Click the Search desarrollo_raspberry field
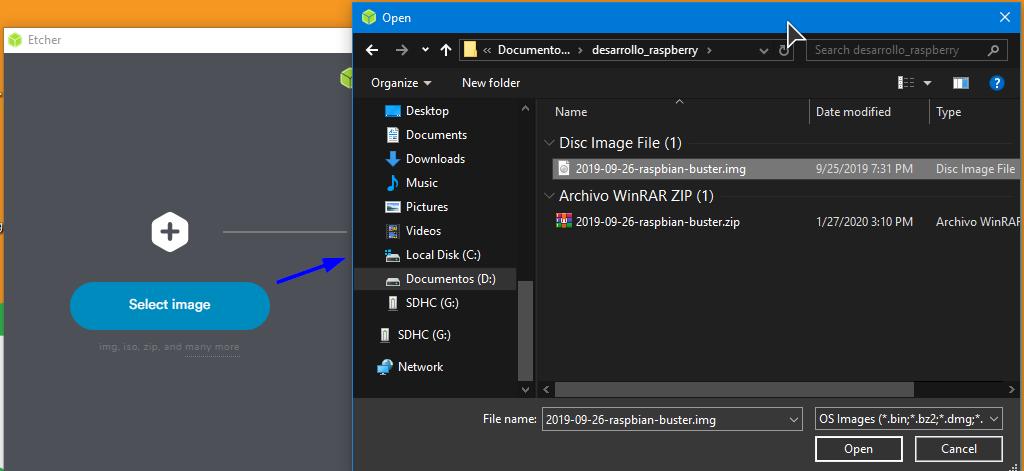 click(x=906, y=50)
